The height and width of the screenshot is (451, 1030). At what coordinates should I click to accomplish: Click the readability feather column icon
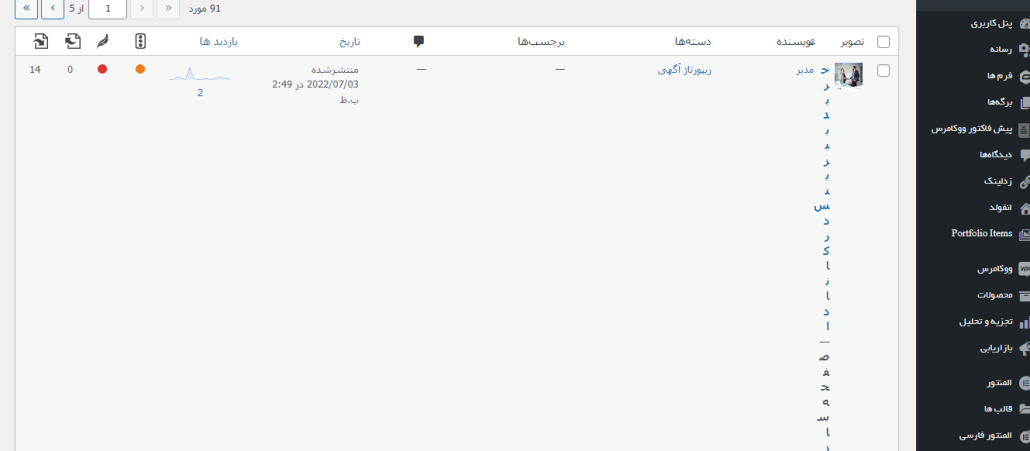(x=102, y=41)
